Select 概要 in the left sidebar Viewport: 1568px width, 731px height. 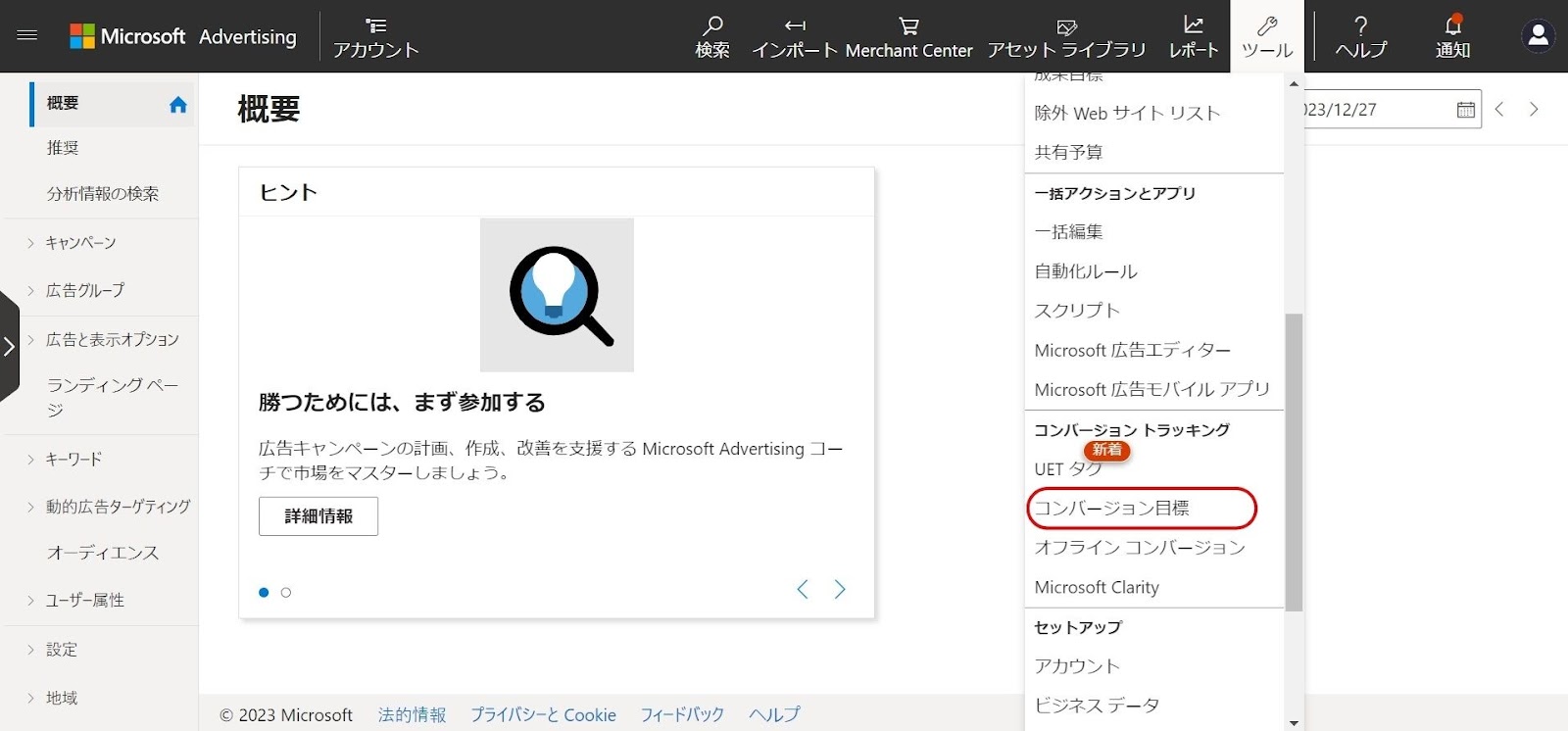[x=63, y=103]
